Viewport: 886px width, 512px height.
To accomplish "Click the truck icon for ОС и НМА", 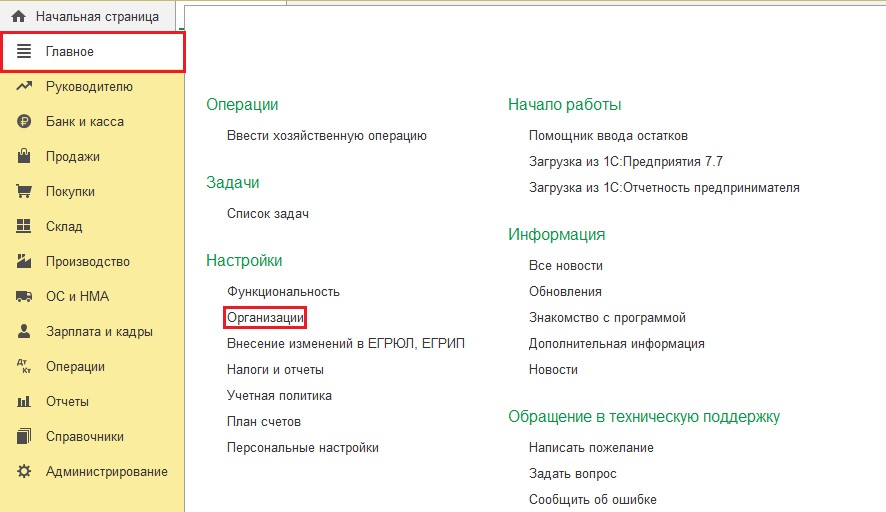I will point(25,297).
